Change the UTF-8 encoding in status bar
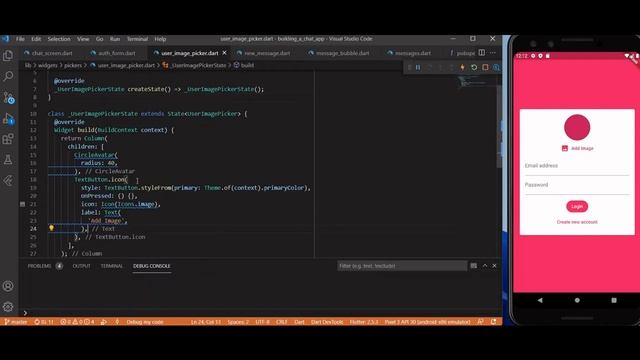The height and width of the screenshot is (360, 640). click(262, 322)
